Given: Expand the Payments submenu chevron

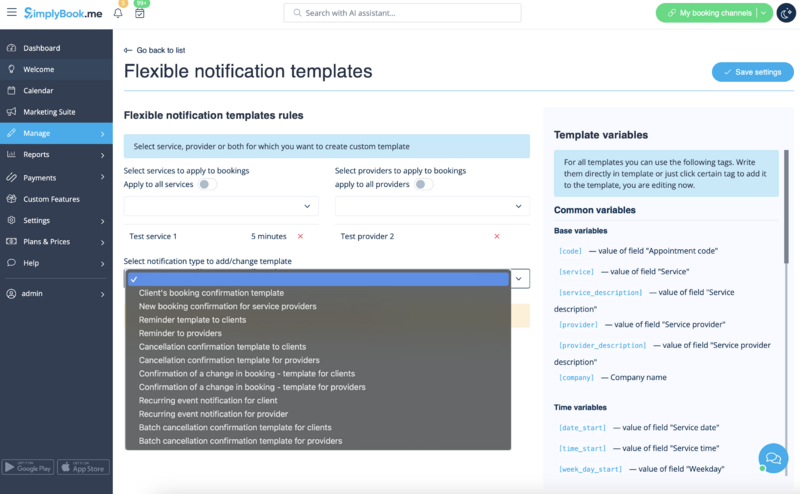Looking at the screenshot, I should (103, 177).
